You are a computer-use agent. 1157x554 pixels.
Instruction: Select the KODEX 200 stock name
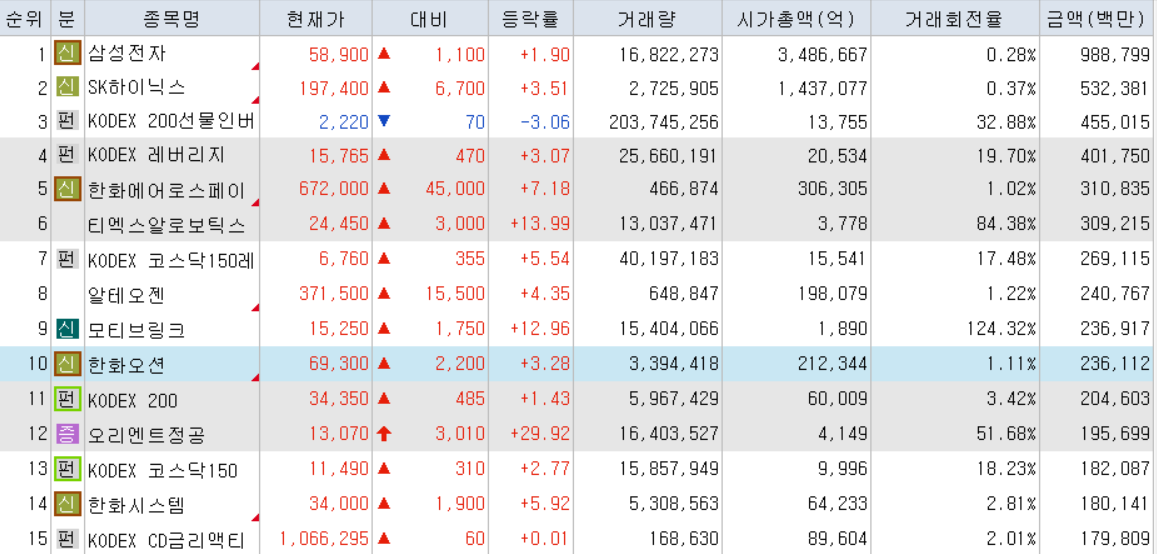[132, 401]
